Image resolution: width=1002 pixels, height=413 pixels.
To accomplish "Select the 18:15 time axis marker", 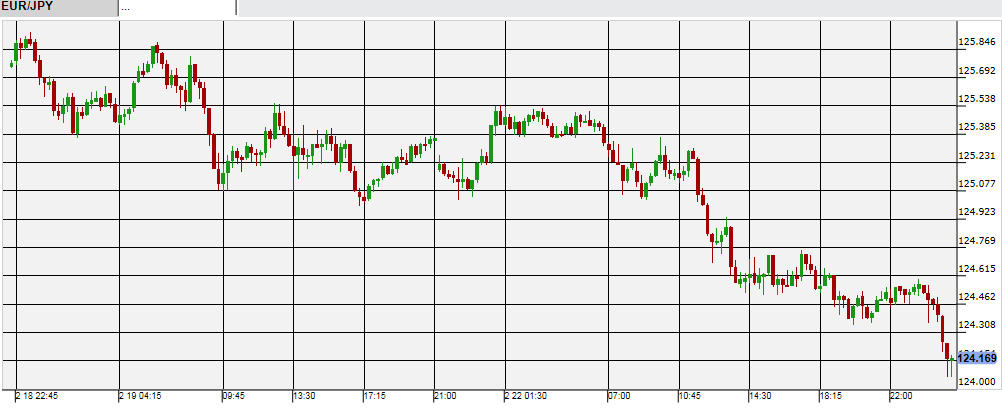I will (833, 396).
